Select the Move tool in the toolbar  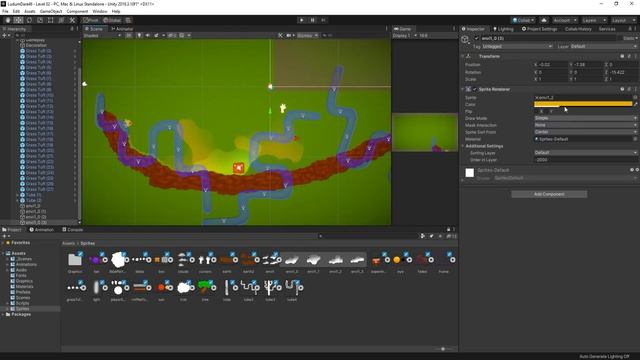18,20
